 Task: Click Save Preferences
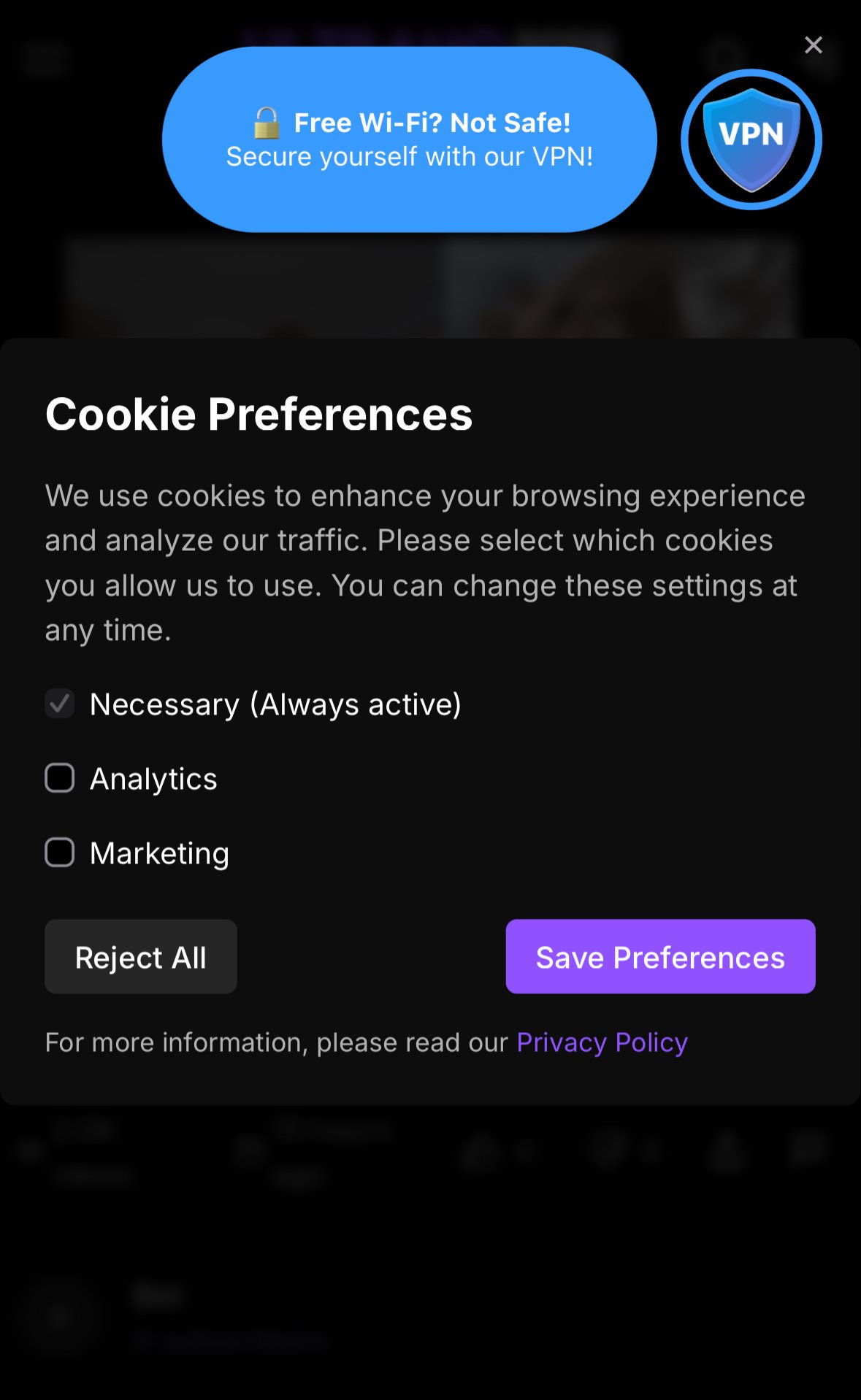[660, 956]
